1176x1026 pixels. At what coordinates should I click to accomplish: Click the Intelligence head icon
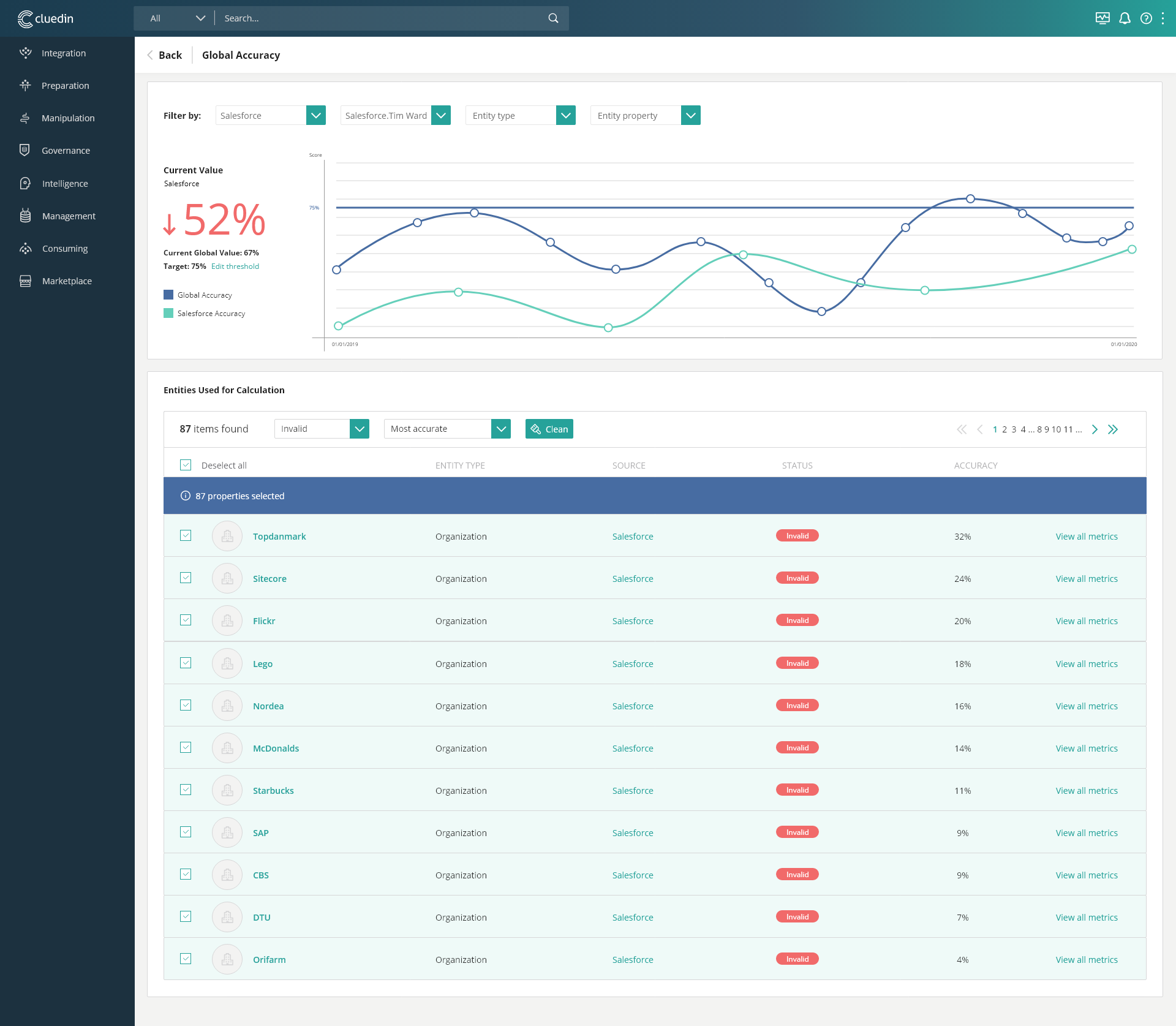coord(25,183)
